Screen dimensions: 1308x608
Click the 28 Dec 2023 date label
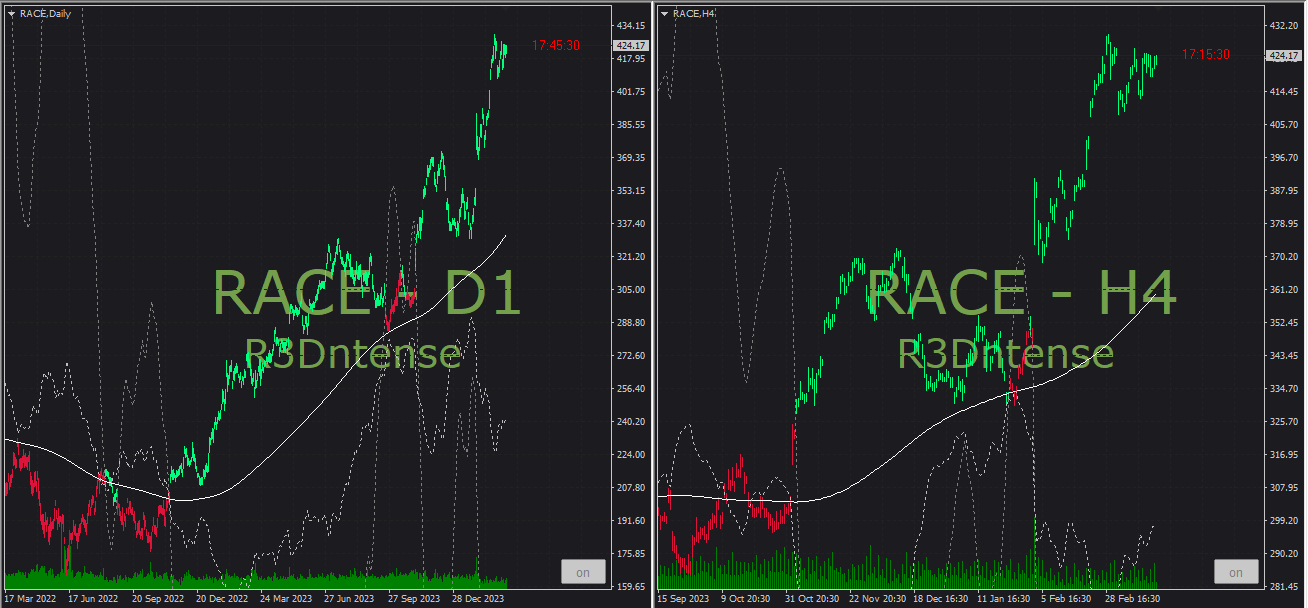[478, 599]
